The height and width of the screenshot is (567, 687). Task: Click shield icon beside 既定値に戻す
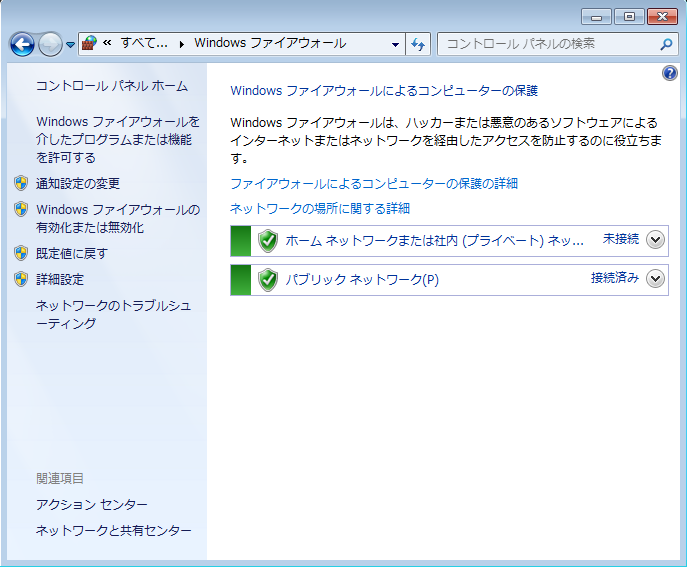21,253
